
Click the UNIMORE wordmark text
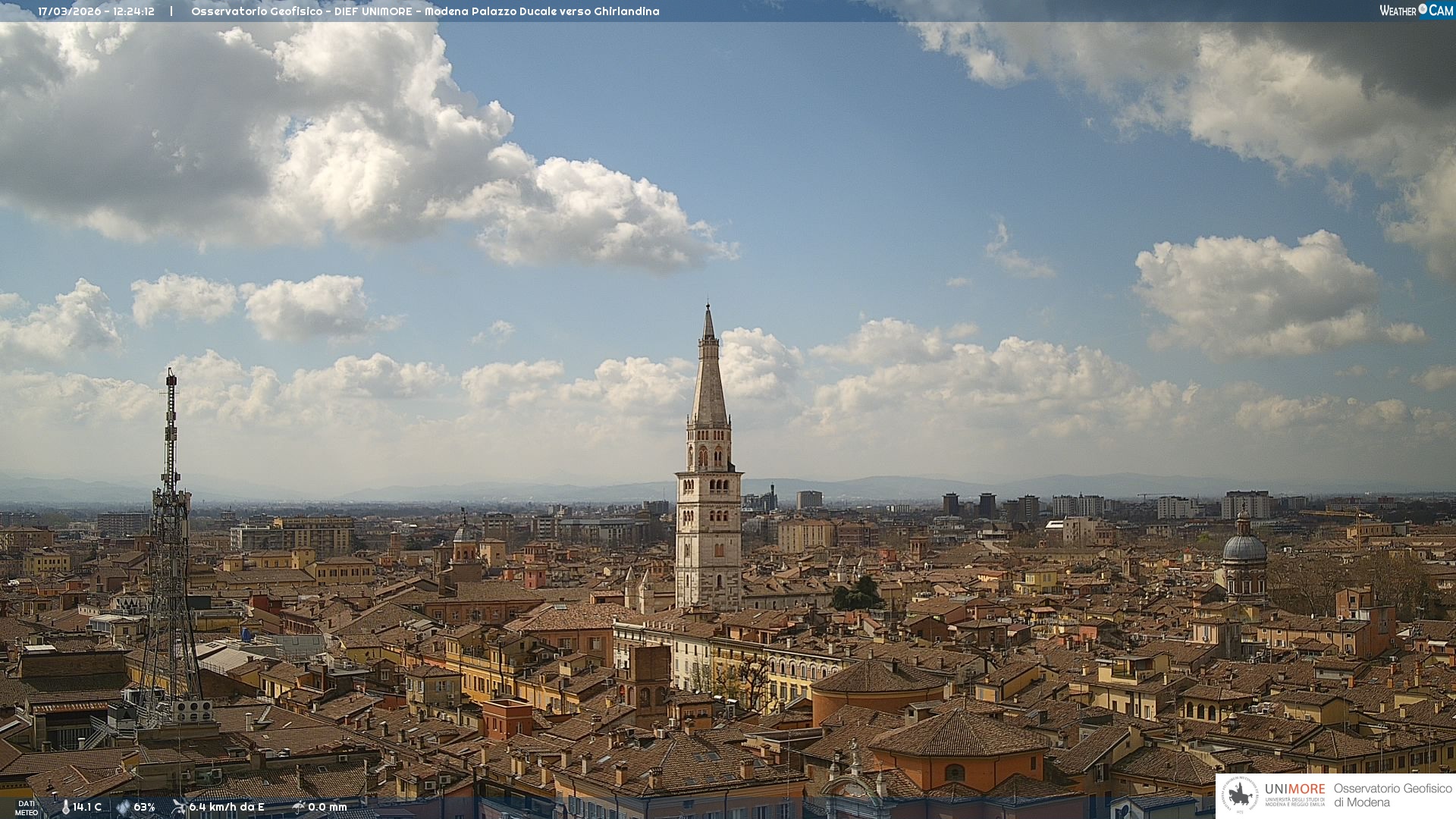[x=1294, y=789]
